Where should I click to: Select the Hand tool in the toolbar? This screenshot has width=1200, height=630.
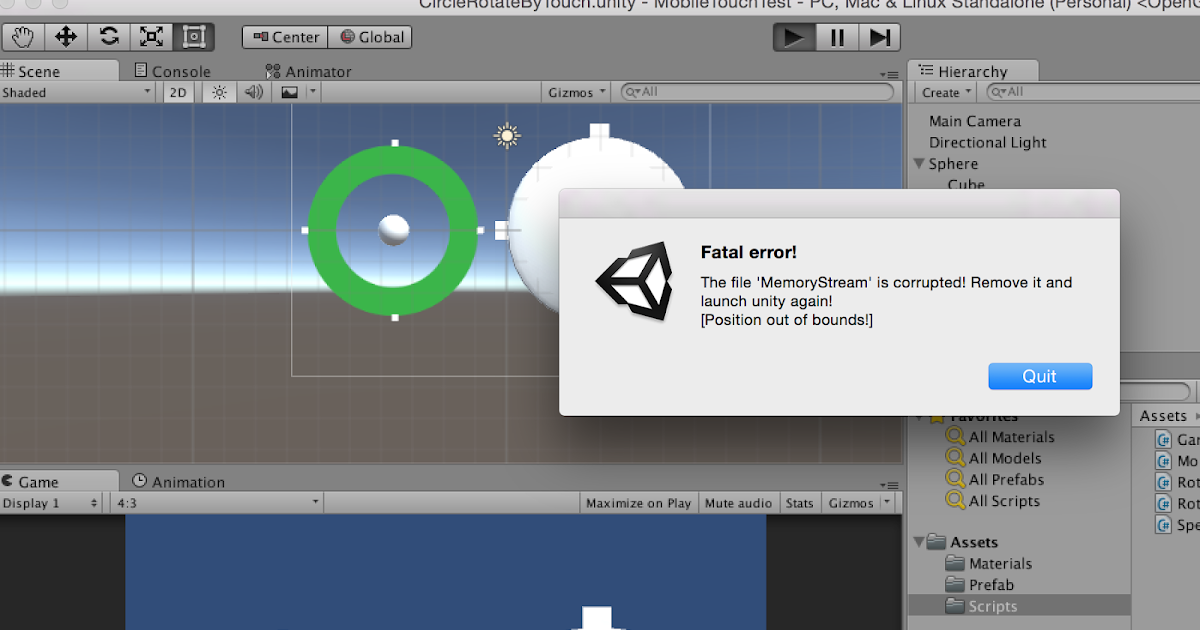click(22, 36)
